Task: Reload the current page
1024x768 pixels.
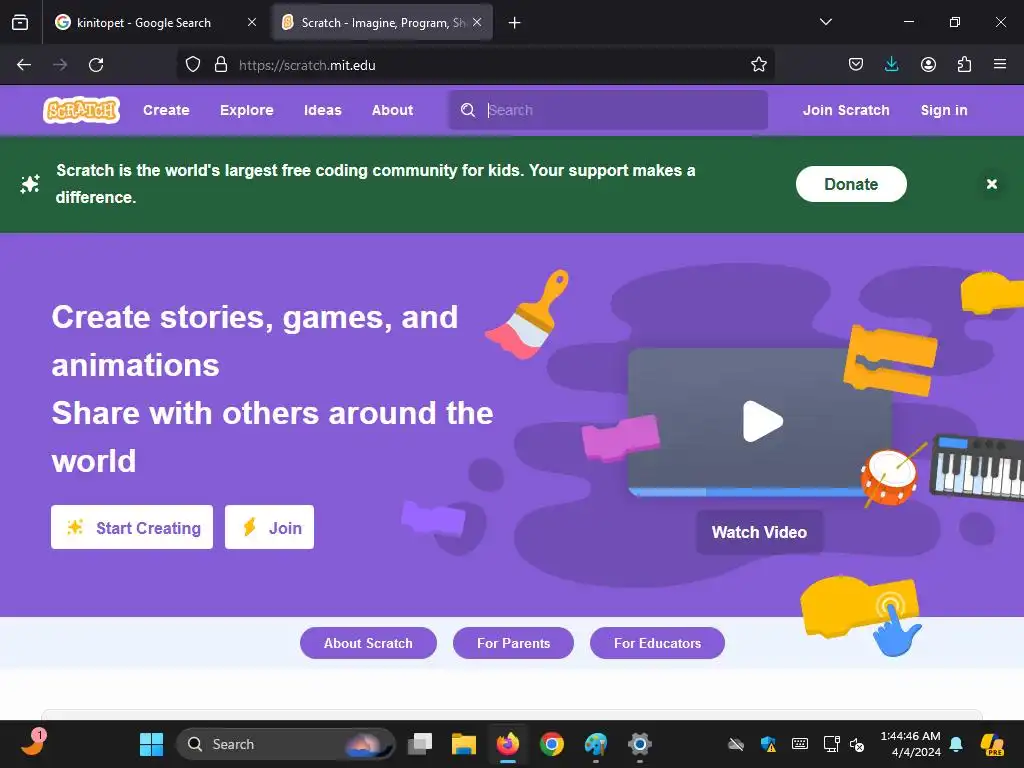Action: [x=96, y=65]
